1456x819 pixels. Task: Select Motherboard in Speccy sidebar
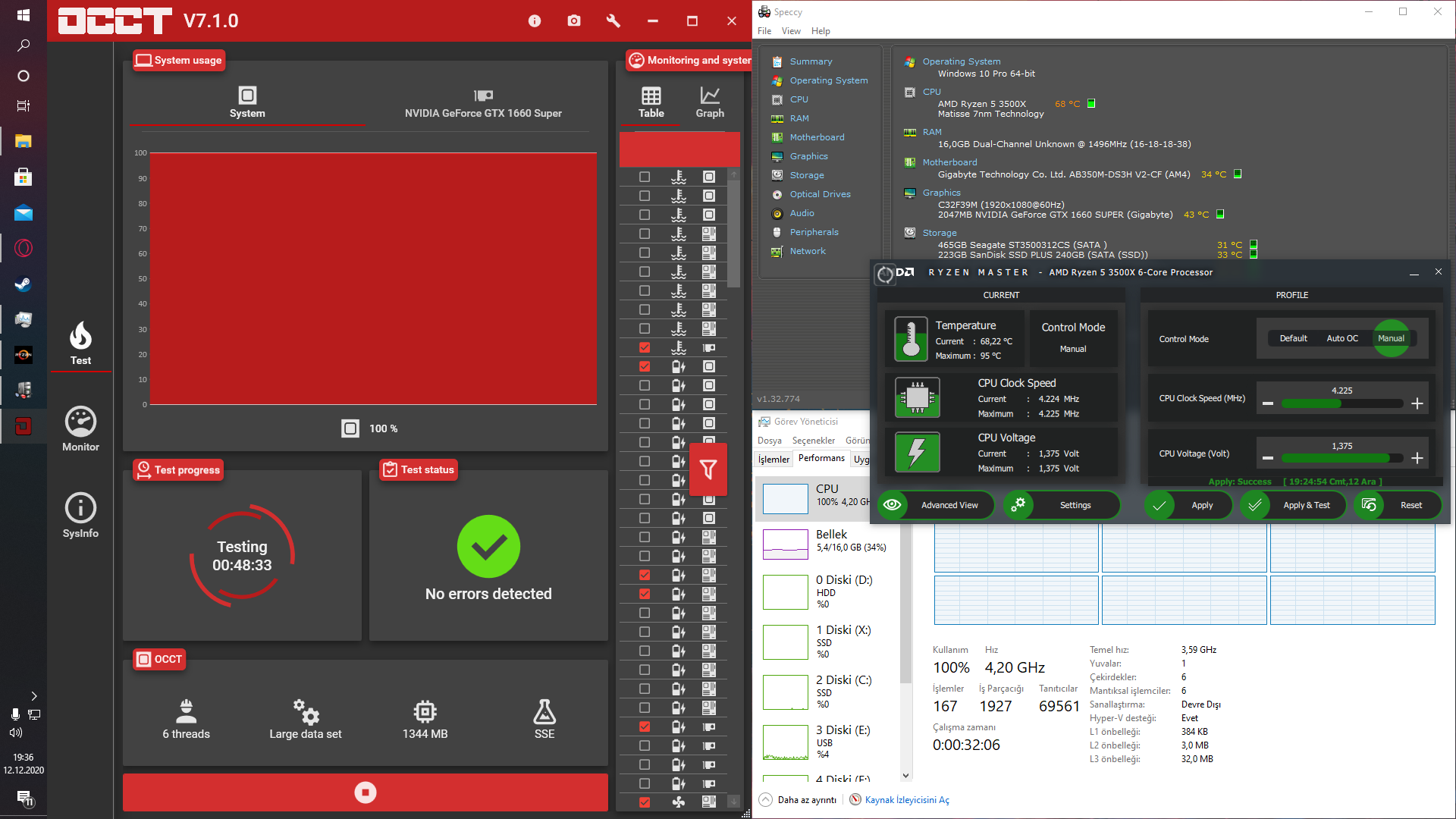point(817,137)
